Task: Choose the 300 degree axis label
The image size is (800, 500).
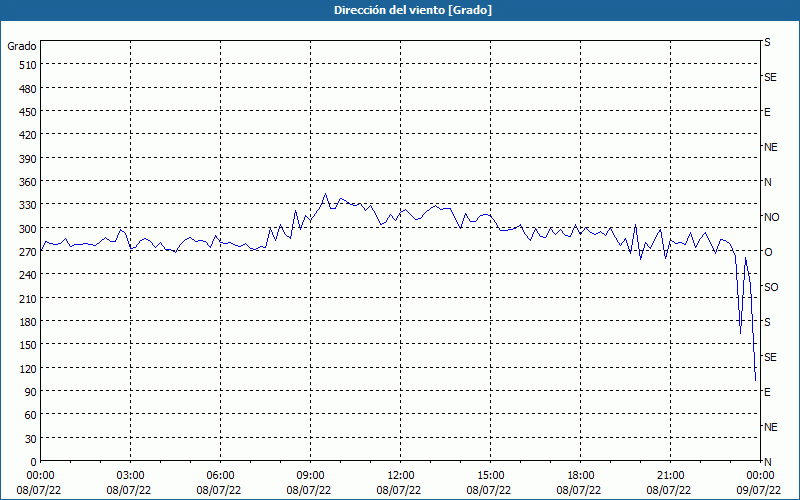Action: [29, 229]
